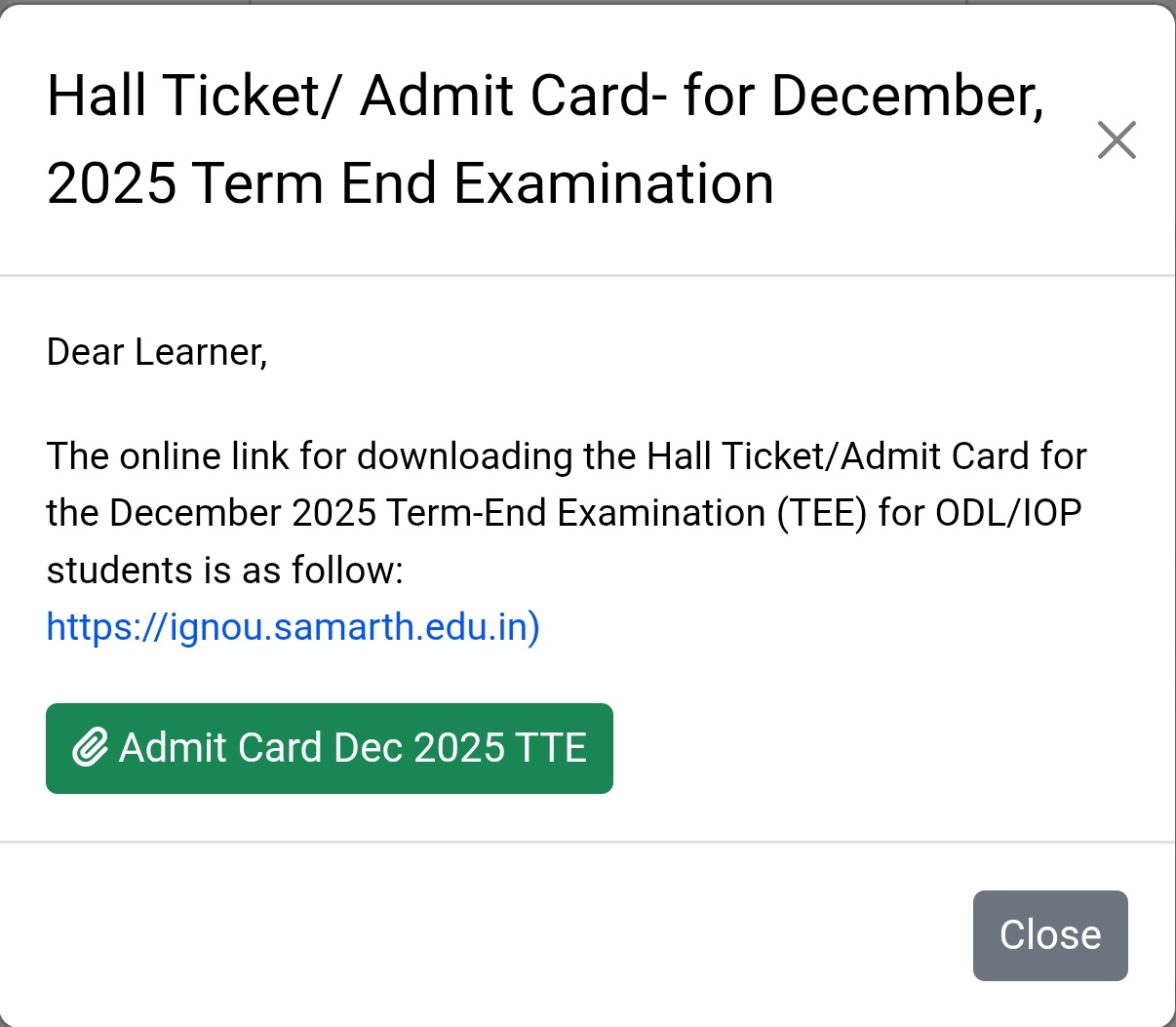
Task: Follow the ignou.samarth.edu.in link
Action: 293,626
